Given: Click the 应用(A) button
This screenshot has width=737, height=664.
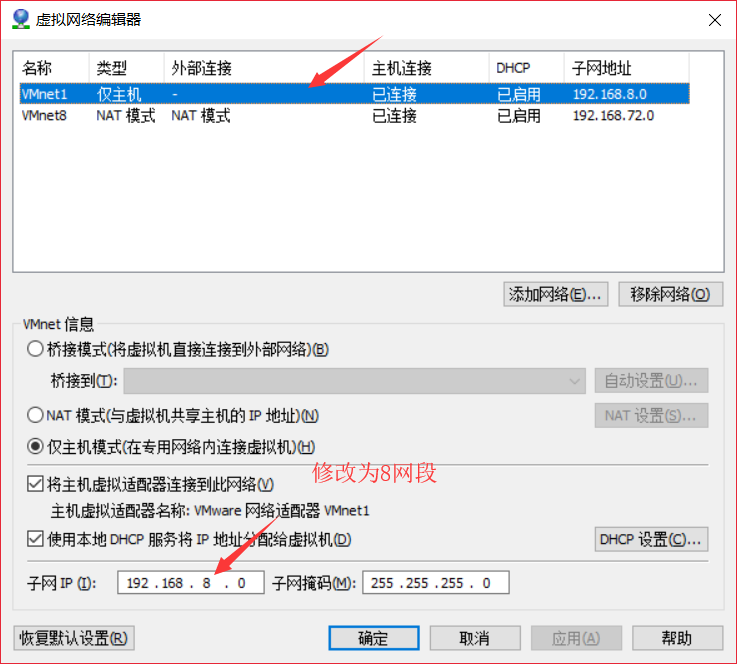Looking at the screenshot, I should [576, 638].
